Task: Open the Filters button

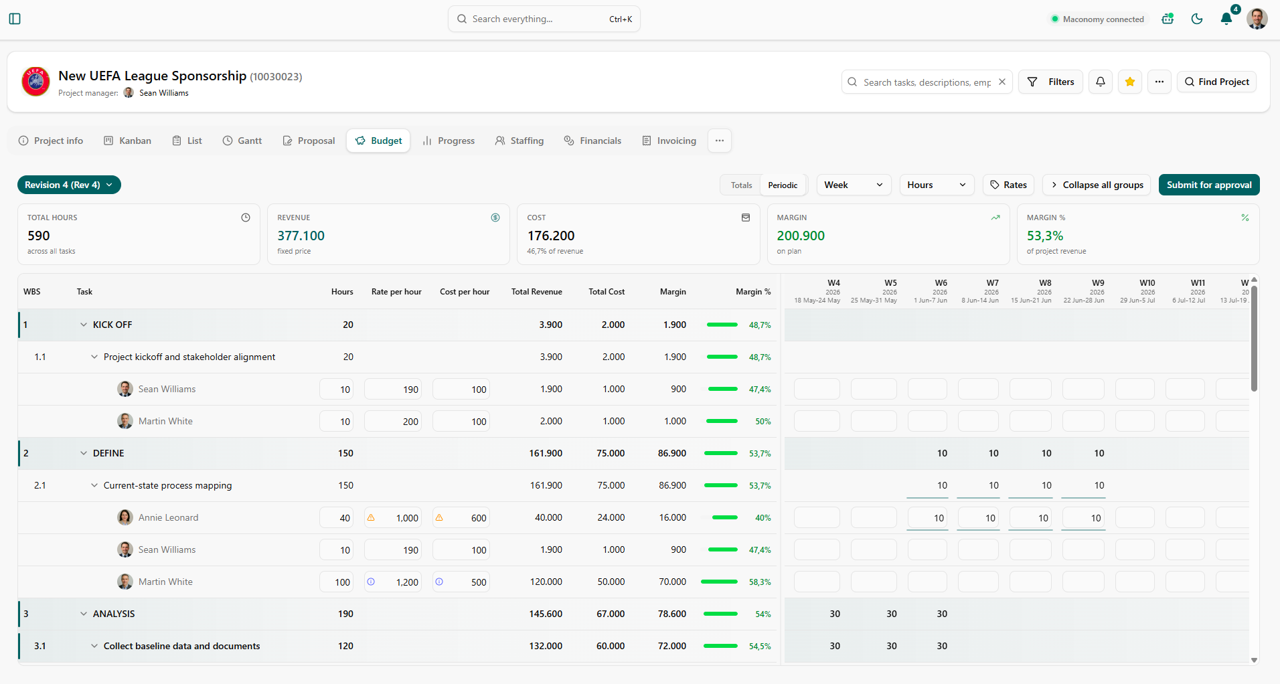Action: click(1051, 82)
